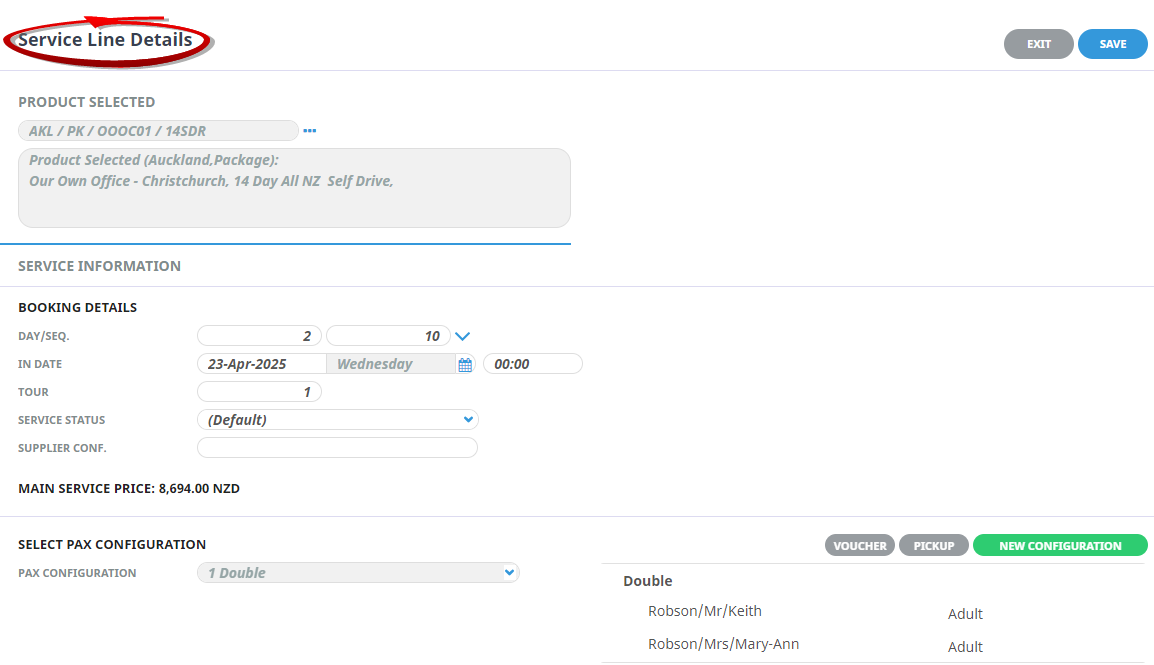Click the Exit button
The width and height of the screenshot is (1154, 665).
1038,44
